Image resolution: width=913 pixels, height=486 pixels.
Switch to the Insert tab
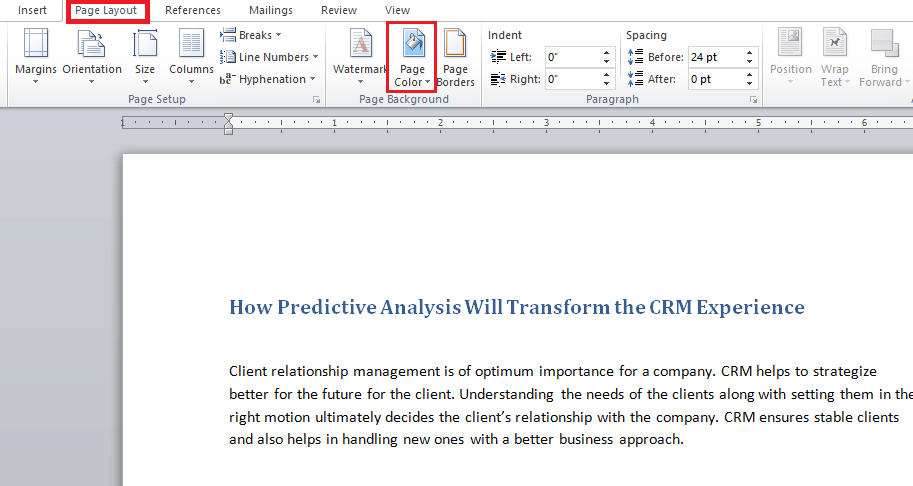tap(32, 10)
